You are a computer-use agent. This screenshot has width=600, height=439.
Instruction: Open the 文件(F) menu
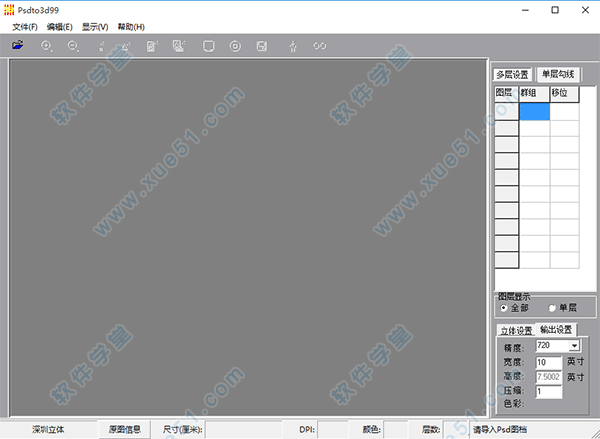tap(25, 27)
